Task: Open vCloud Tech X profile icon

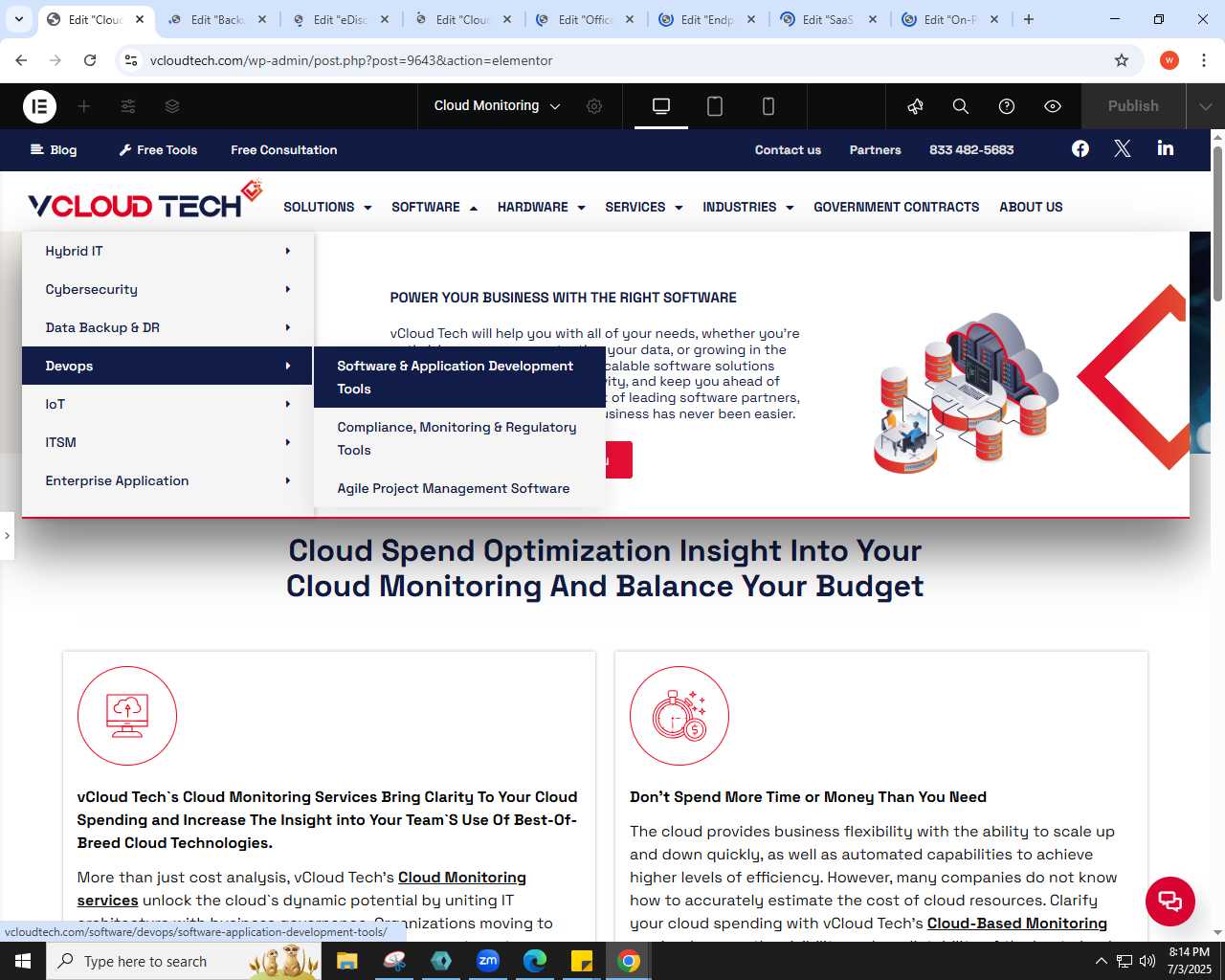Action: (x=1123, y=148)
